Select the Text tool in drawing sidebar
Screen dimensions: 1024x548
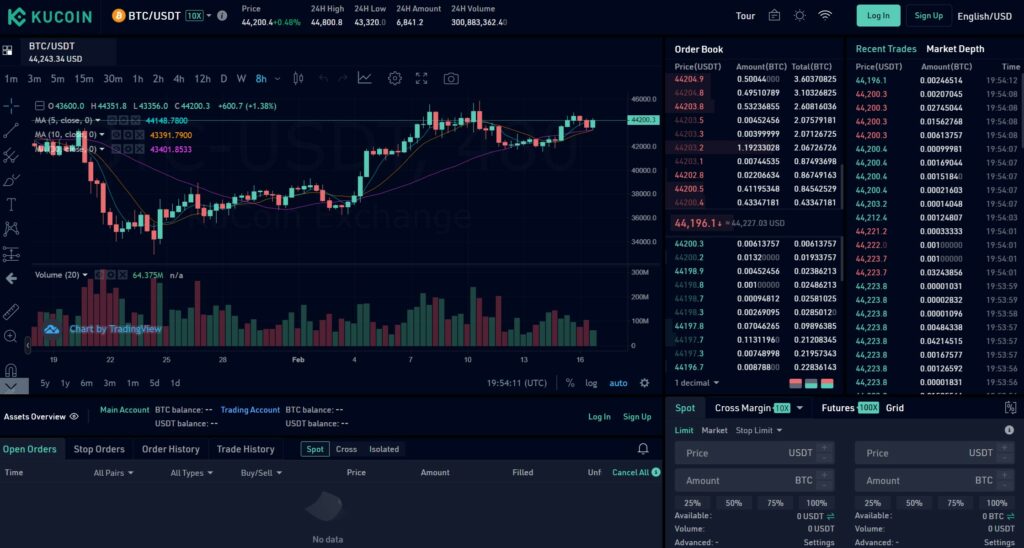coord(11,204)
